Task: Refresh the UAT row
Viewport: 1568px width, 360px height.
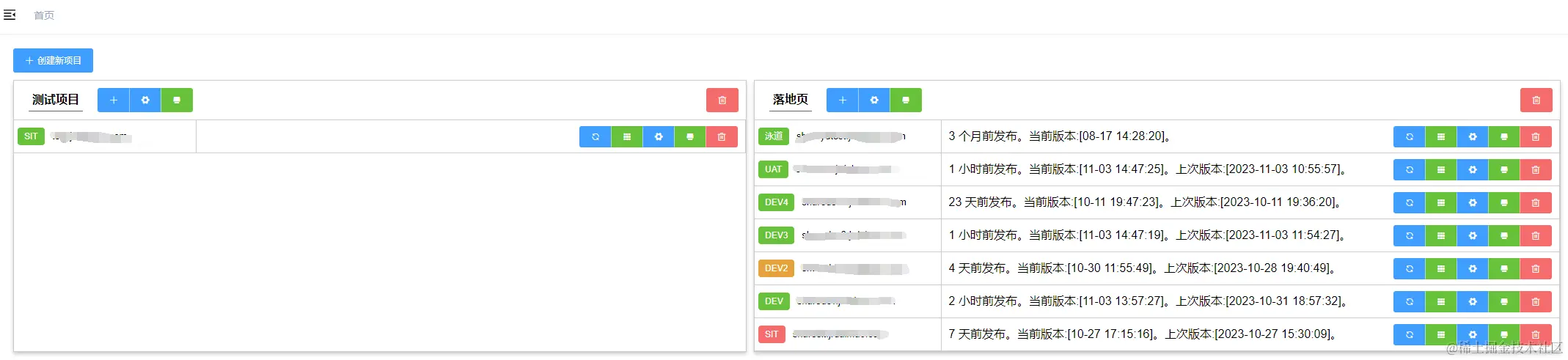Action: (1410, 170)
